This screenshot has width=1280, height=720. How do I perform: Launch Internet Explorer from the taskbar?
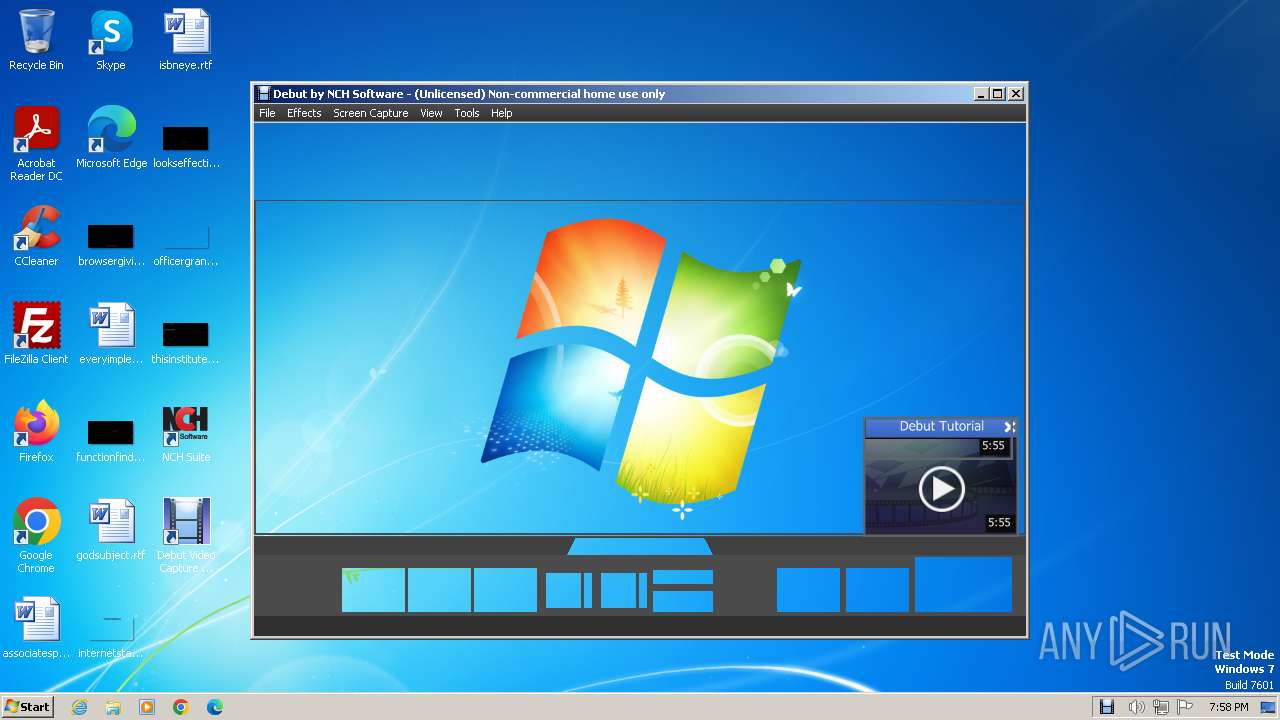coord(79,707)
